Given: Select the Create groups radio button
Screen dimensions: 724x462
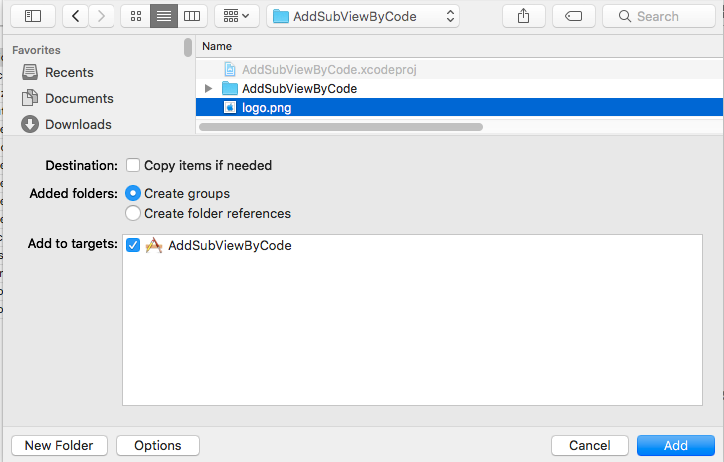Looking at the screenshot, I should click(x=133, y=193).
